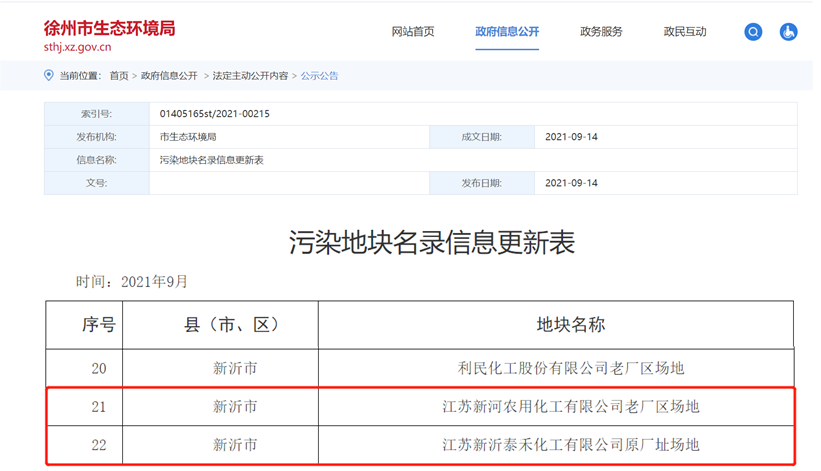The width and height of the screenshot is (821, 471).
Task: Click the 2021-09-14 date beside 成文日期
Action: coord(571,137)
